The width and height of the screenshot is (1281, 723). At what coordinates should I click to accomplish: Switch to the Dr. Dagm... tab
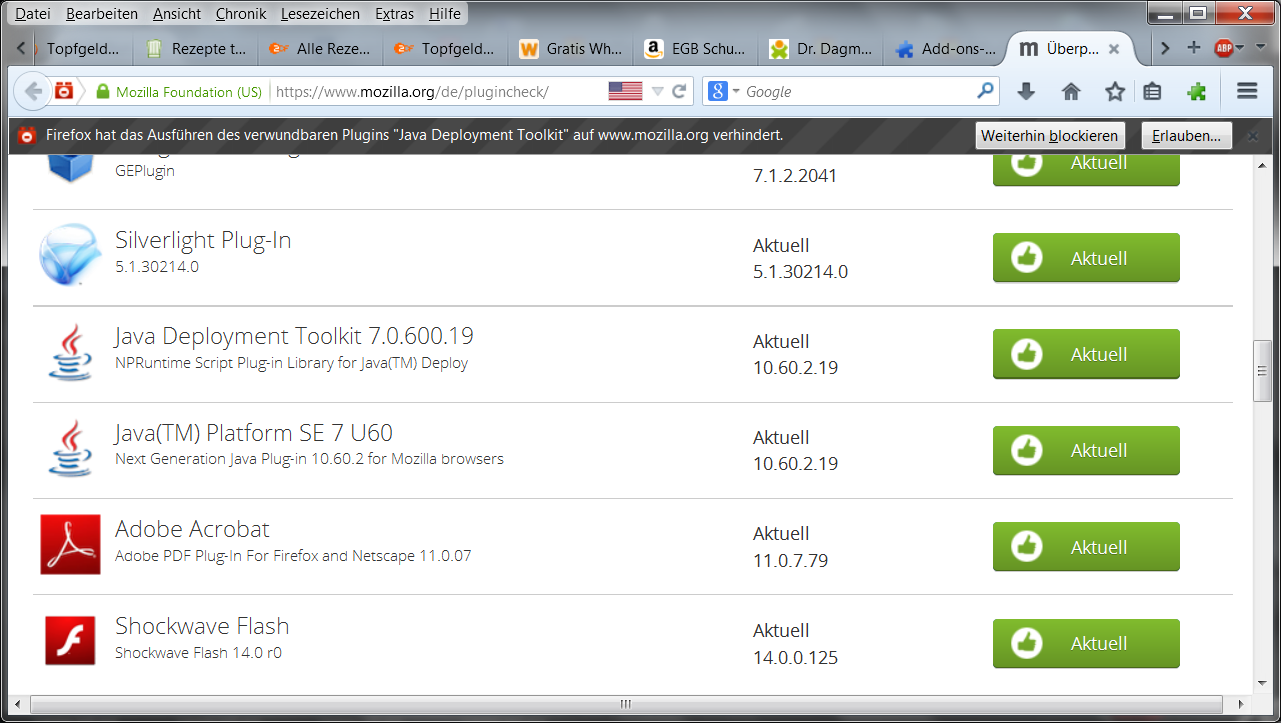[821, 48]
